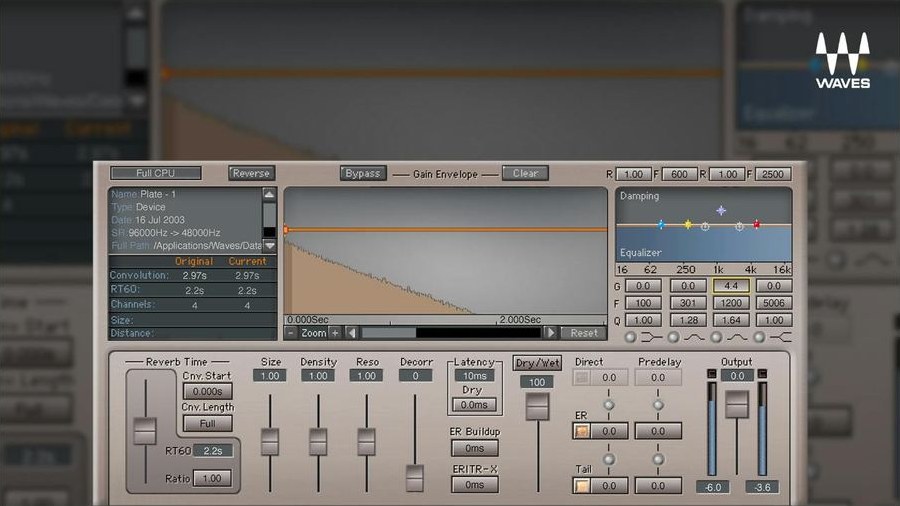
Task: Select the high-shelf EQ filter shape icon
Action: pos(781,337)
